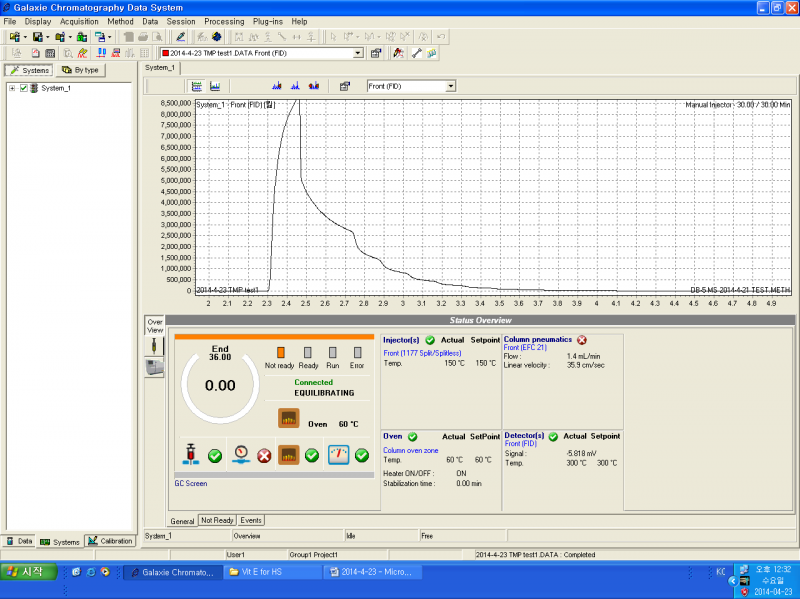Switch to the Not Ready tab
800x599 pixels.
pyautogui.click(x=217, y=520)
